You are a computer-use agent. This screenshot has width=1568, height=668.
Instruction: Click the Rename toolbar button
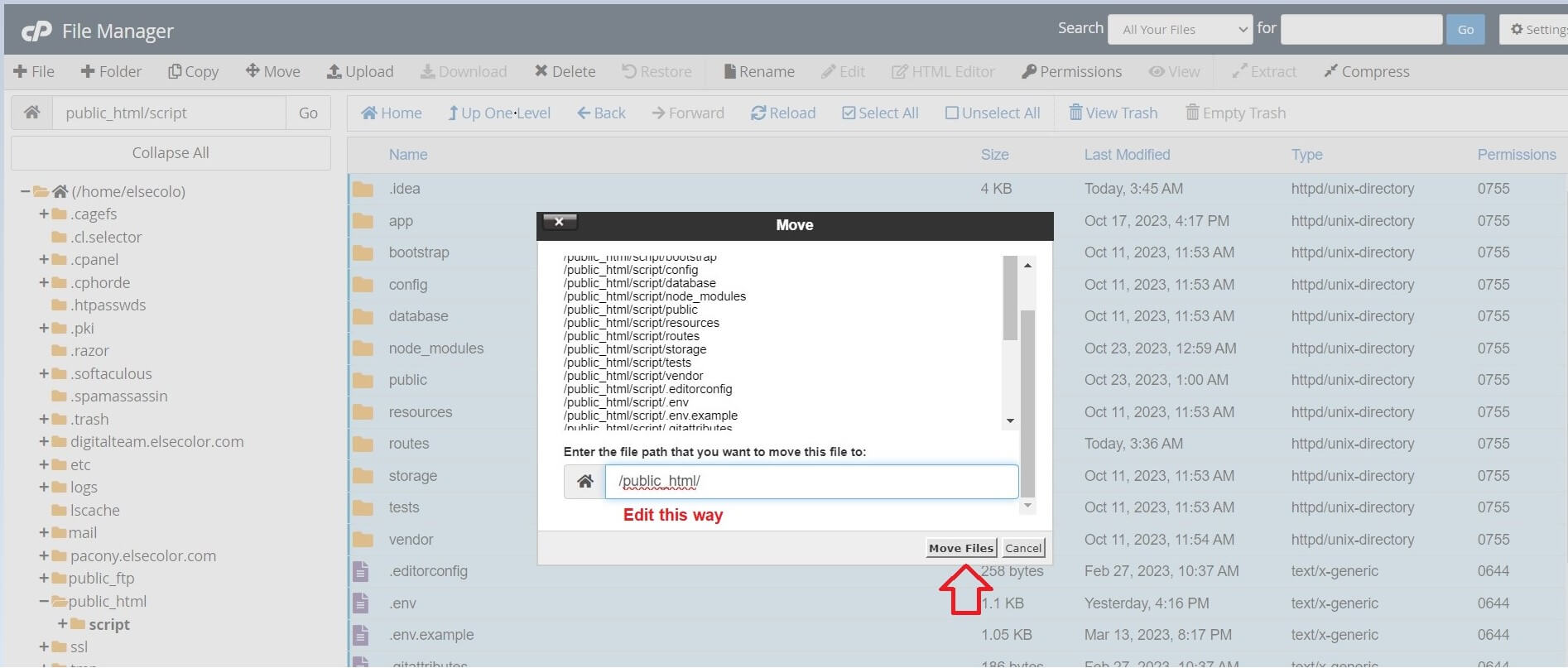click(759, 72)
